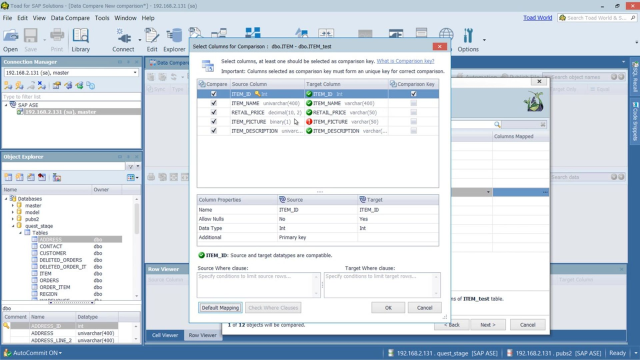
Task: Click the AutoCommit status bar icon
Action: tap(7, 353)
